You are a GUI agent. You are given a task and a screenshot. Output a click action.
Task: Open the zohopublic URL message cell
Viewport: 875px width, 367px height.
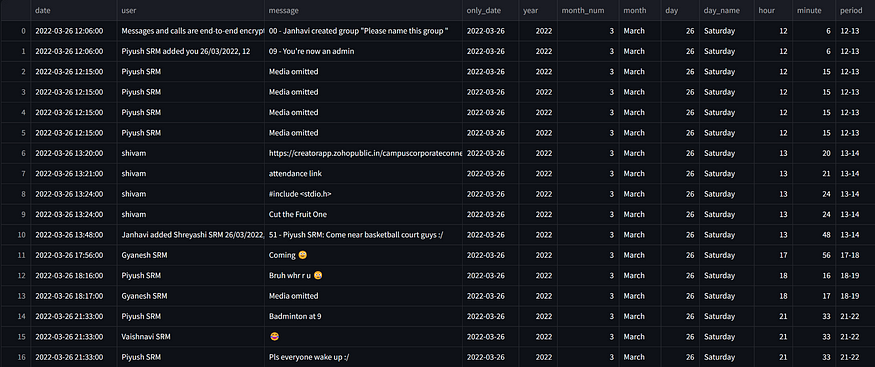coord(363,153)
